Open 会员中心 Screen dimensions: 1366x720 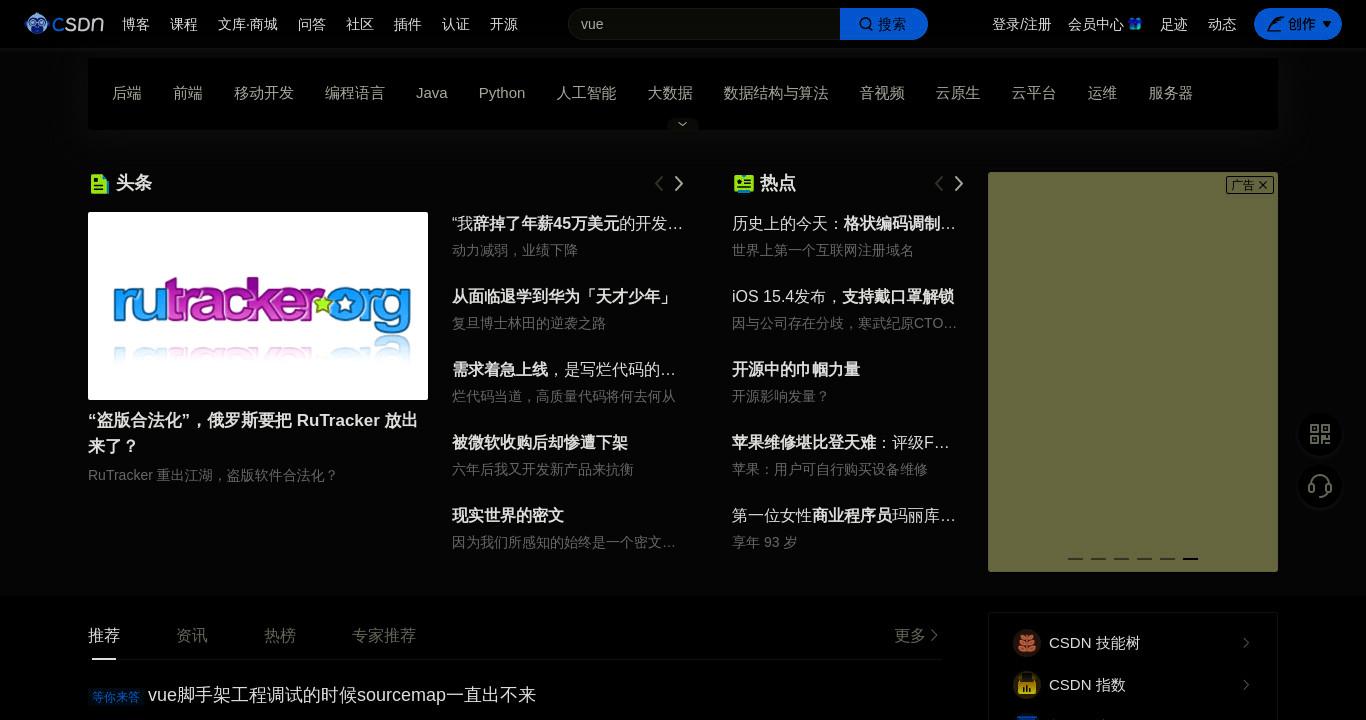coord(1096,24)
